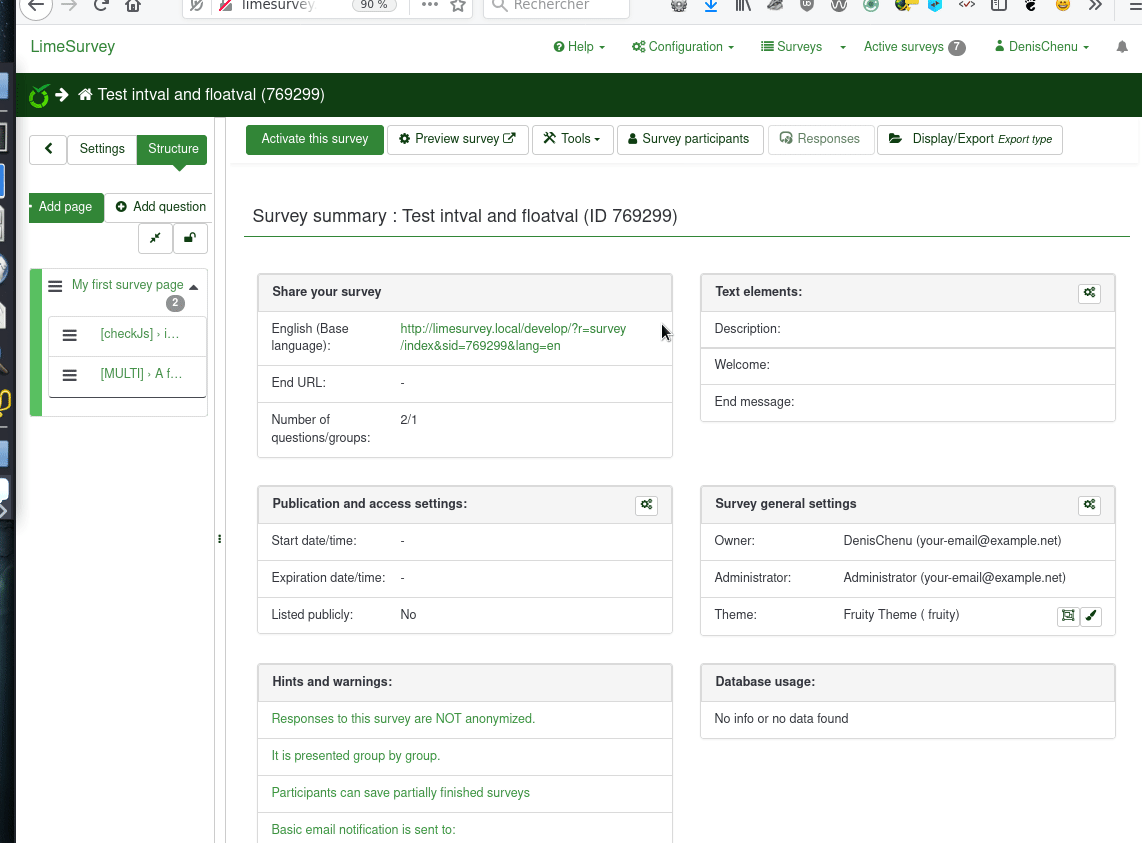Click theme options icon beside Fruity Theme

[x=1068, y=616]
